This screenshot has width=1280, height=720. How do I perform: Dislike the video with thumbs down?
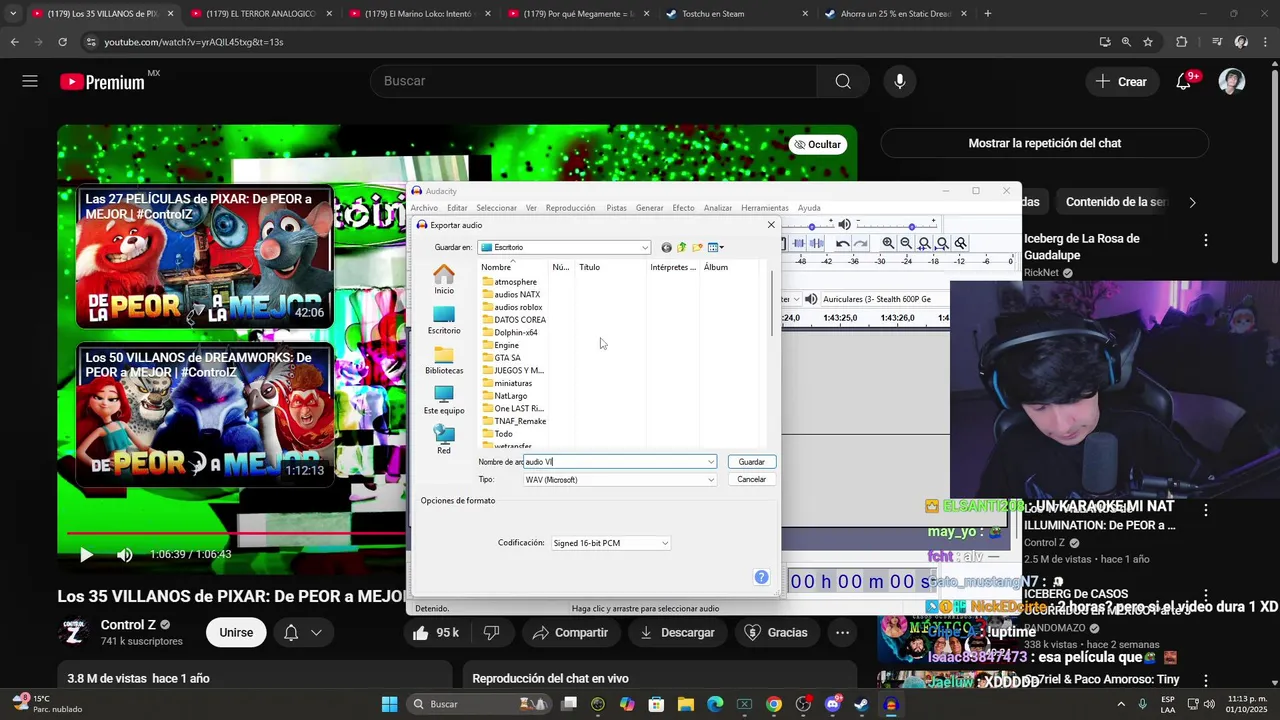(x=491, y=632)
